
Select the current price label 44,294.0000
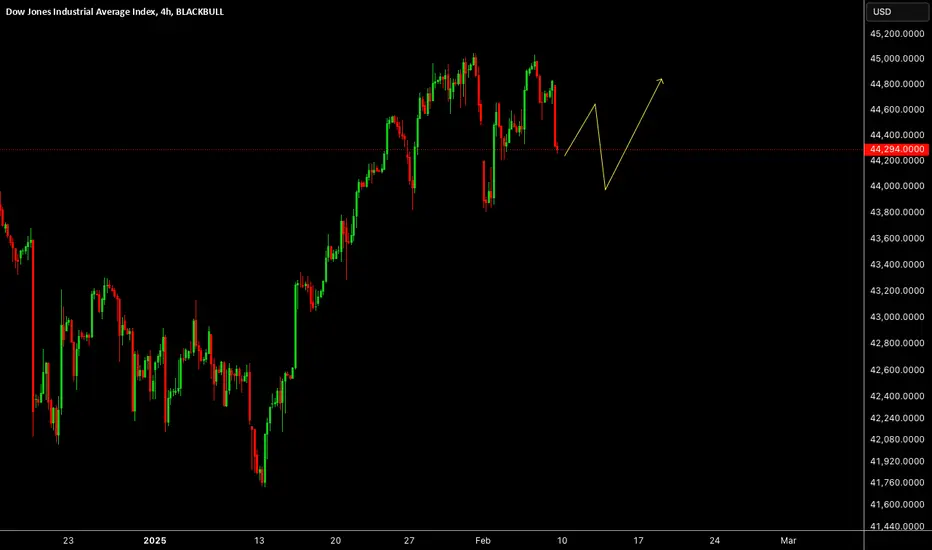pyautogui.click(x=896, y=149)
